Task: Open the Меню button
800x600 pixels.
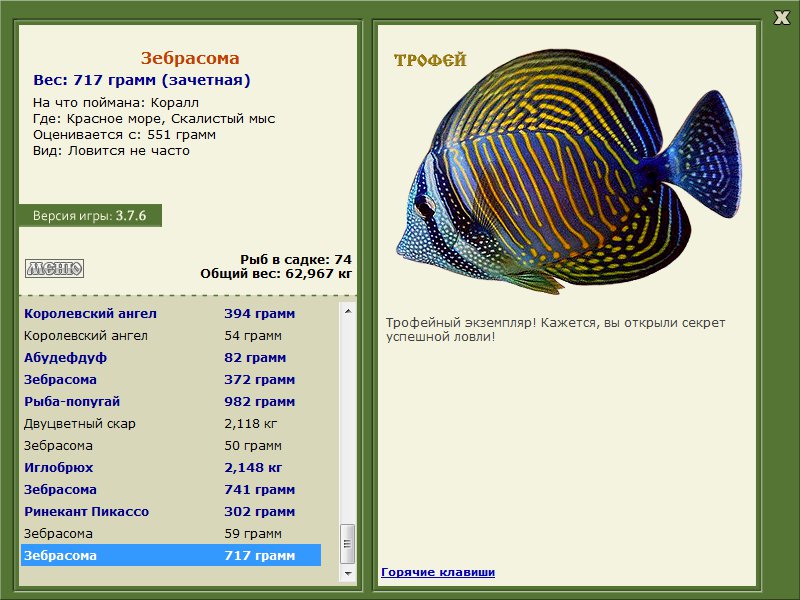Action: click(55, 268)
